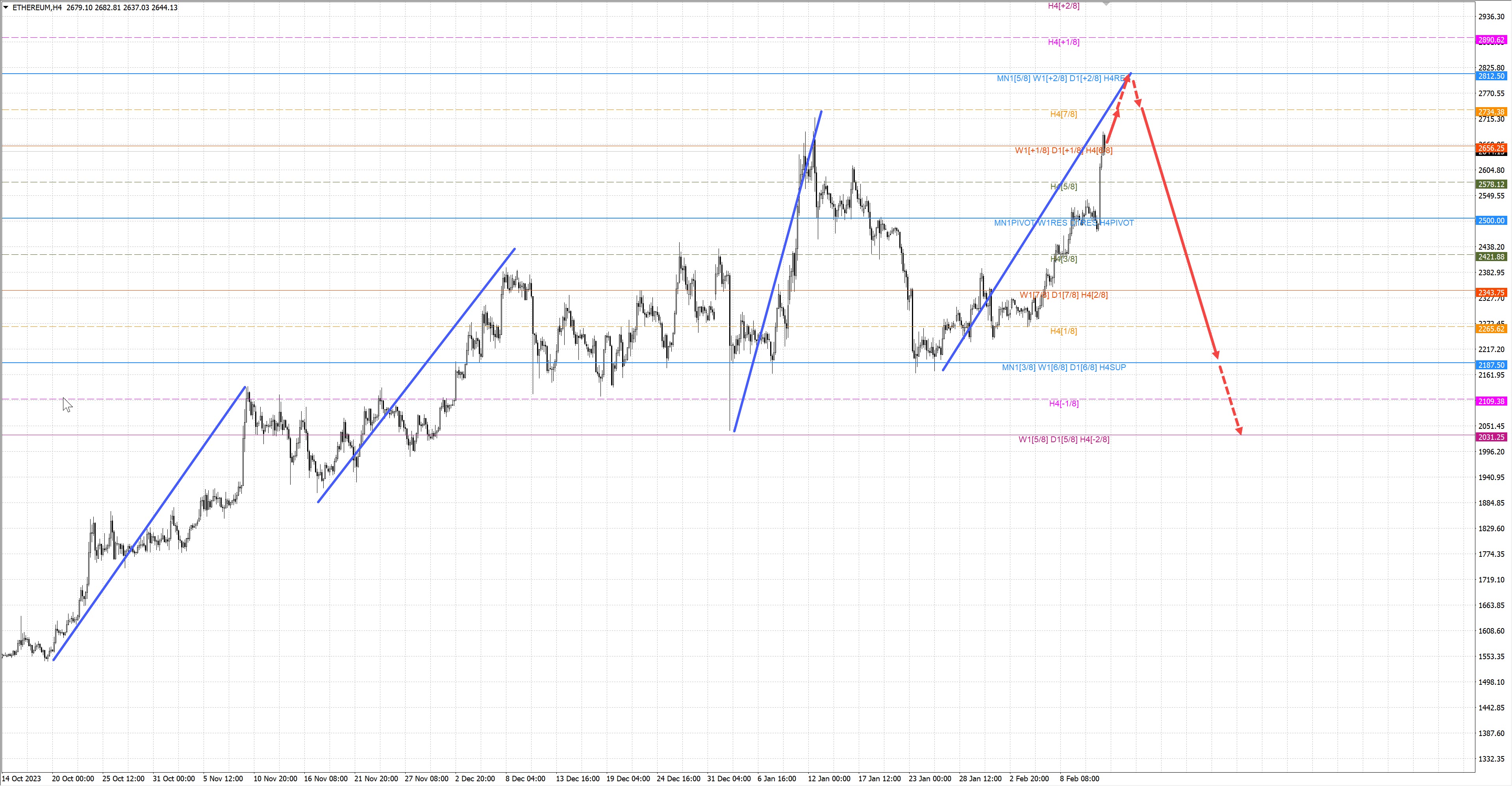Select MN1[3/8] W1[6/8] D1[6/8] H4SUP label
Image resolution: width=1512 pixels, height=786 pixels.
coord(1064,367)
